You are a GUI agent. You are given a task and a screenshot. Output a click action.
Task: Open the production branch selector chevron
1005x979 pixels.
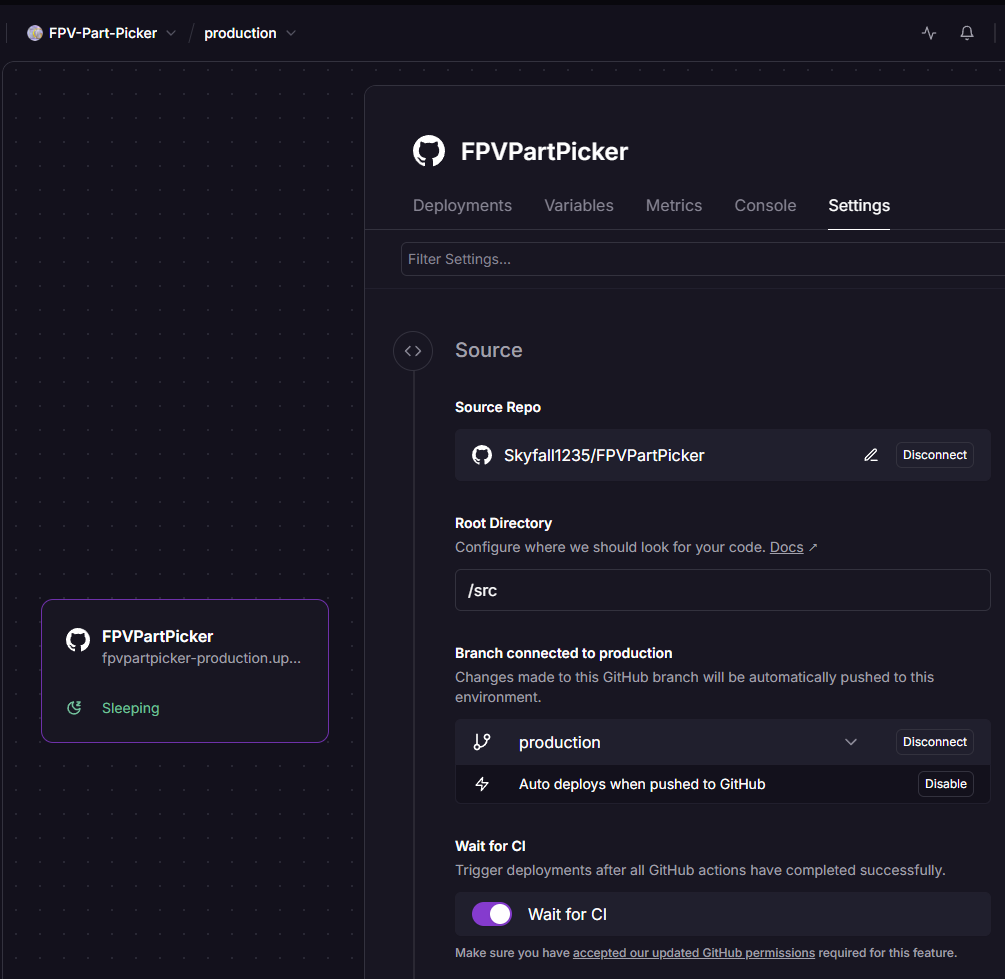click(851, 742)
